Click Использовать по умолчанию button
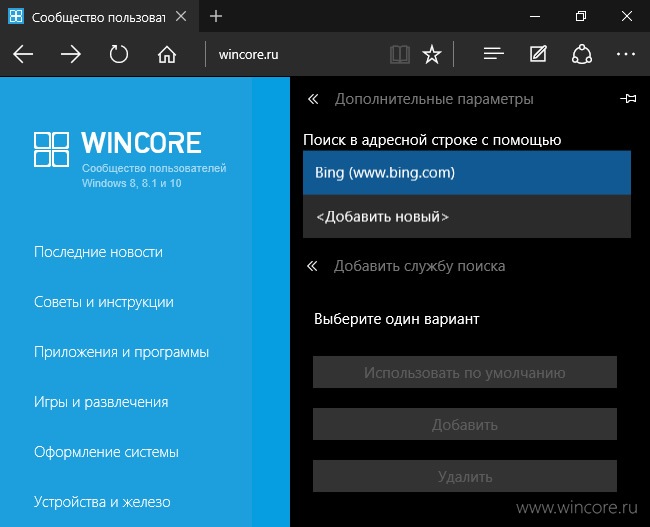Viewport: 650px width, 527px height. pos(465,372)
